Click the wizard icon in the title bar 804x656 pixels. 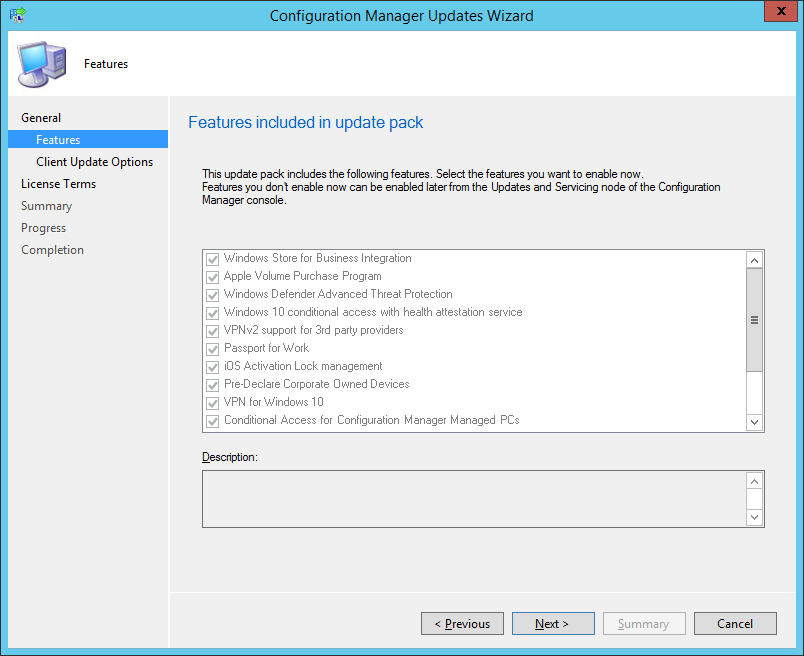point(17,15)
